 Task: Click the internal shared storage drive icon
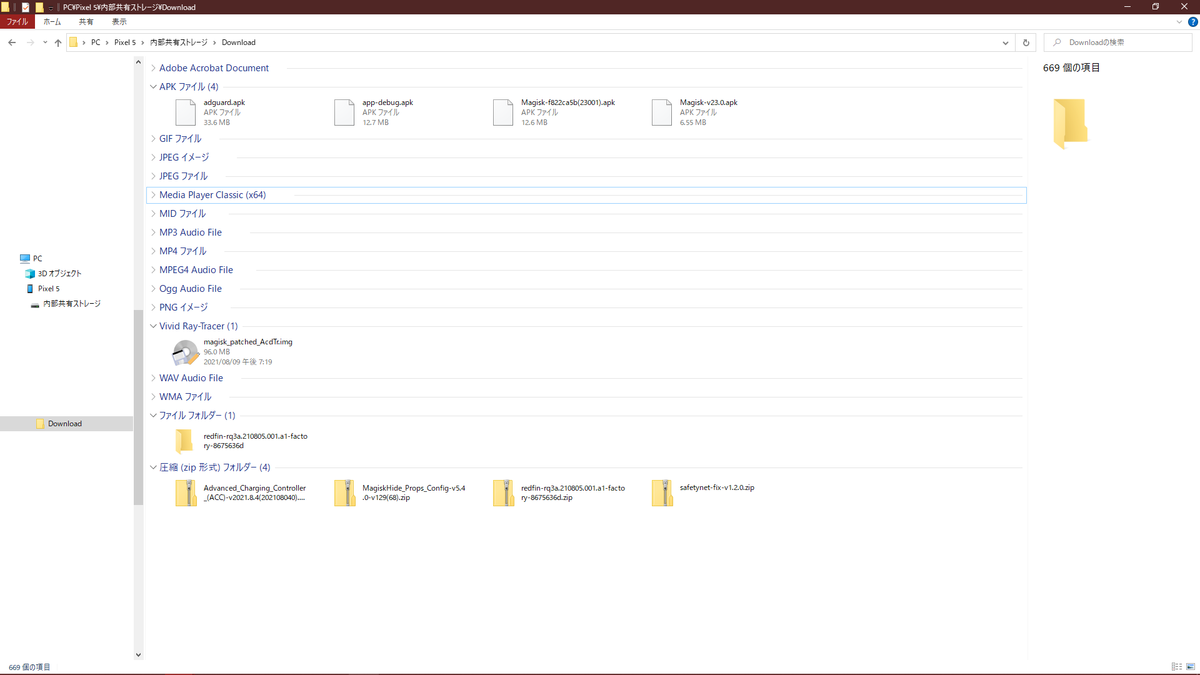pyautogui.click(x=35, y=304)
